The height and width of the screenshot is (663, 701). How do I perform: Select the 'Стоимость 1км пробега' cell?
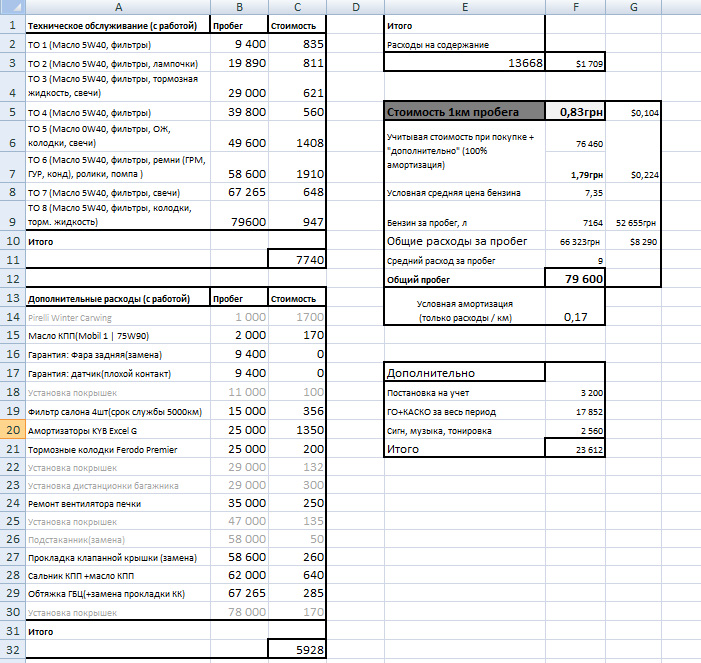[x=465, y=112]
